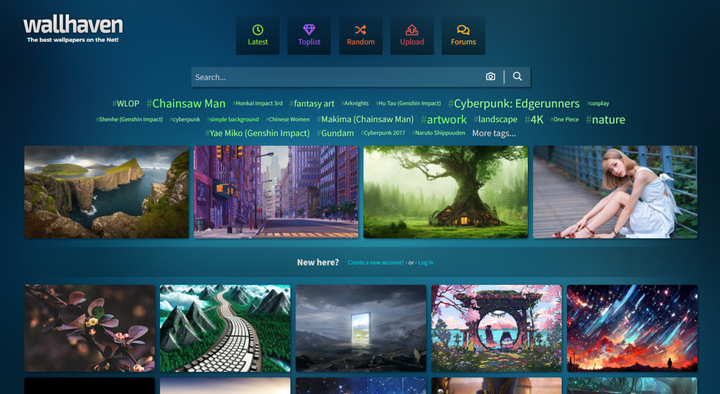The width and height of the screenshot is (720, 394).
Task: Open the coastal cliffs wallpaper thumbnail
Action: pos(107,192)
